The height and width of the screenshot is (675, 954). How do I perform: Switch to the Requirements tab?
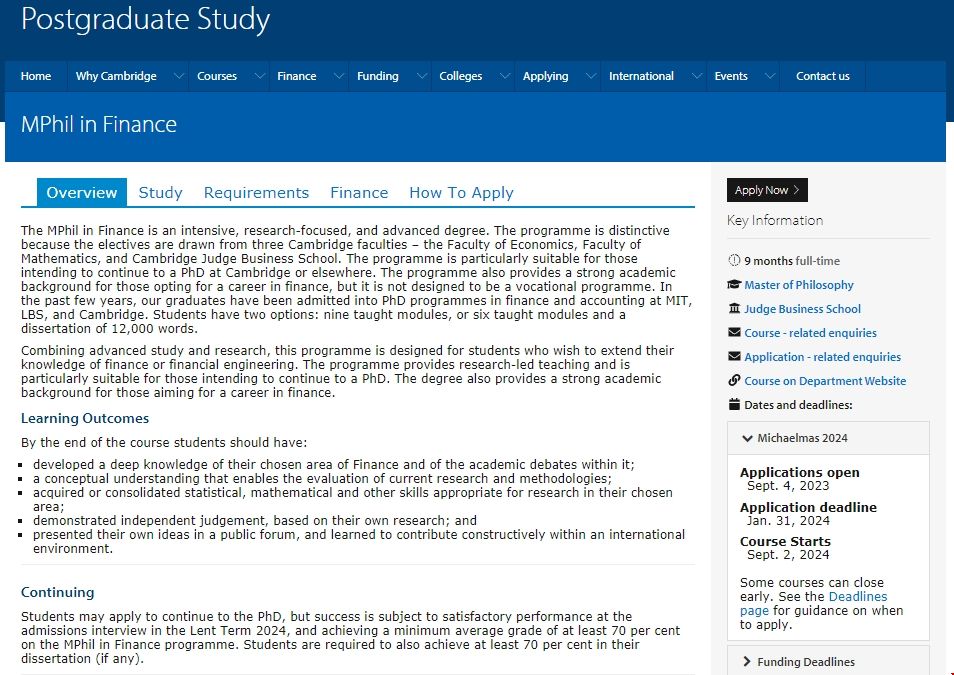[256, 193]
